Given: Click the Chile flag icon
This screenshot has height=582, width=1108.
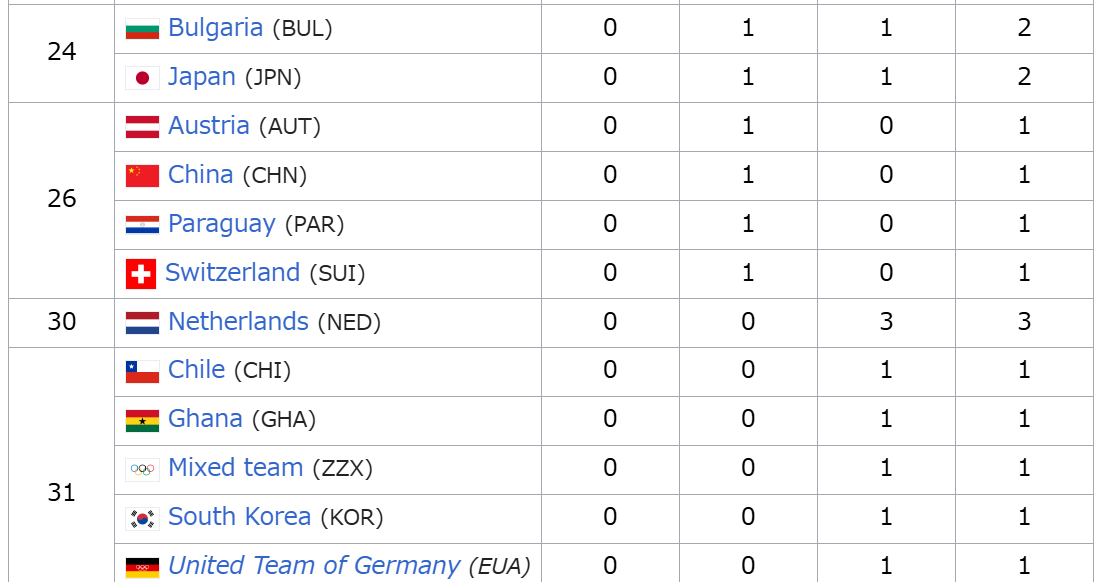Looking at the screenshot, I should point(142,372).
